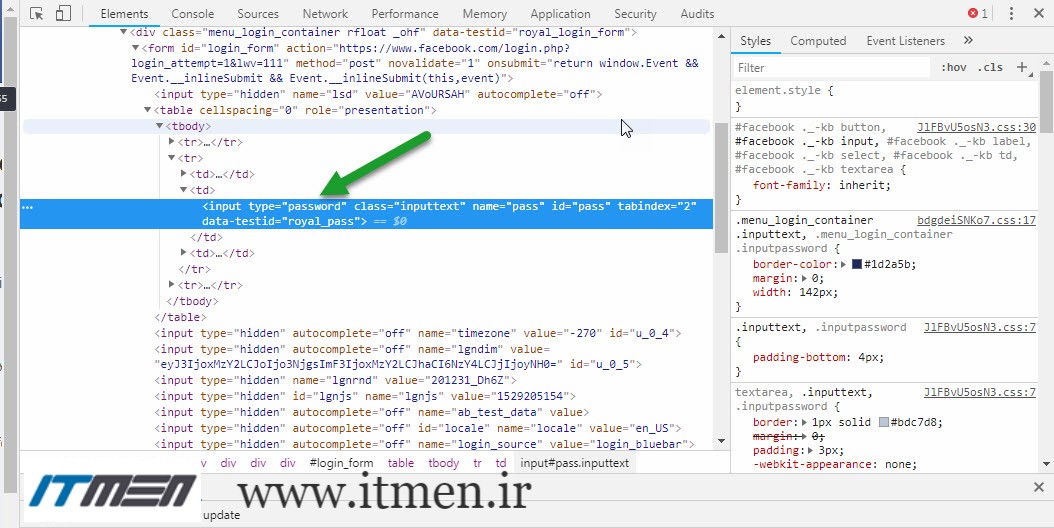Select #login_form in the breadcrumb bar
1054x528 pixels.
[x=341, y=463]
